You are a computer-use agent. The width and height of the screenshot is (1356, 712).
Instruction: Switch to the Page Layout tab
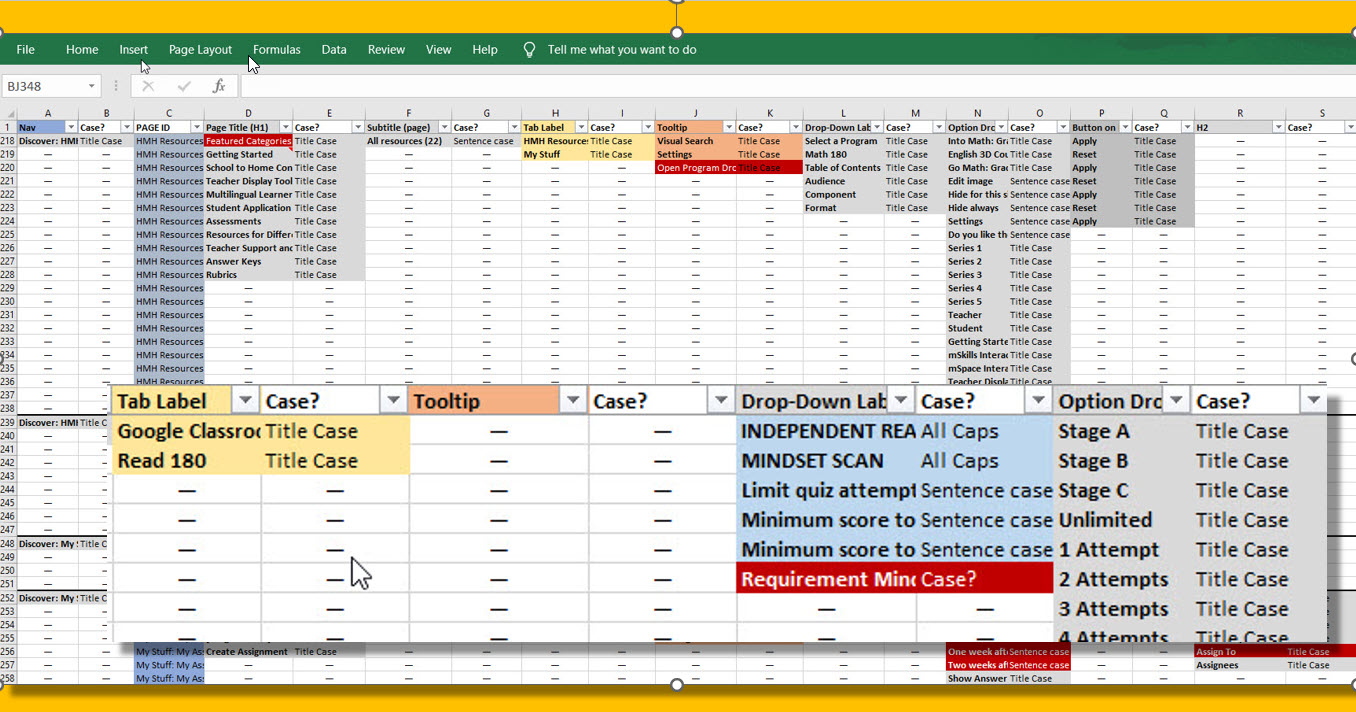point(200,50)
